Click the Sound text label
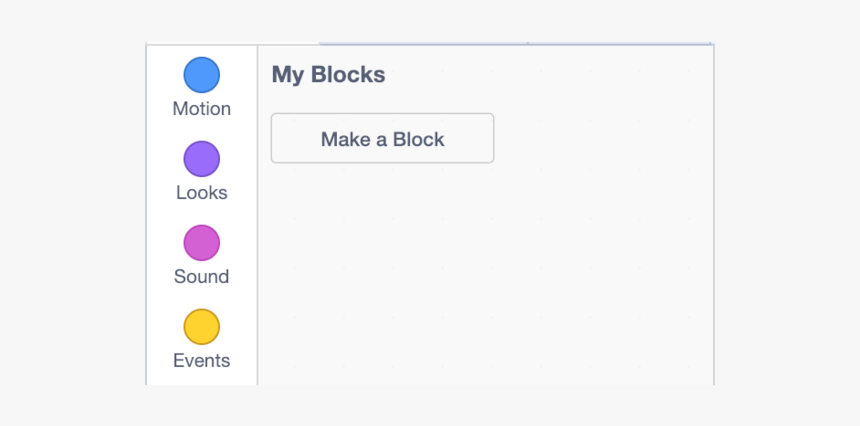This screenshot has width=860, height=426. (x=201, y=277)
